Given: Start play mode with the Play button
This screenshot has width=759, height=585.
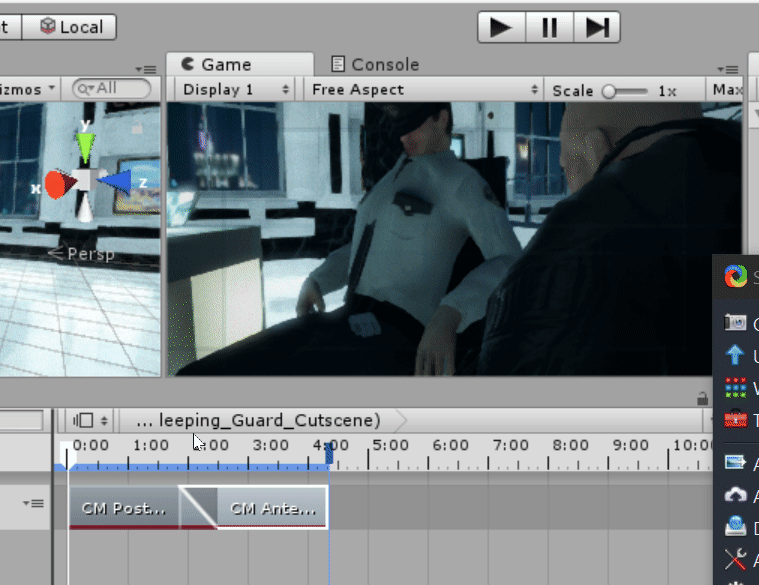Looking at the screenshot, I should coord(501,28).
